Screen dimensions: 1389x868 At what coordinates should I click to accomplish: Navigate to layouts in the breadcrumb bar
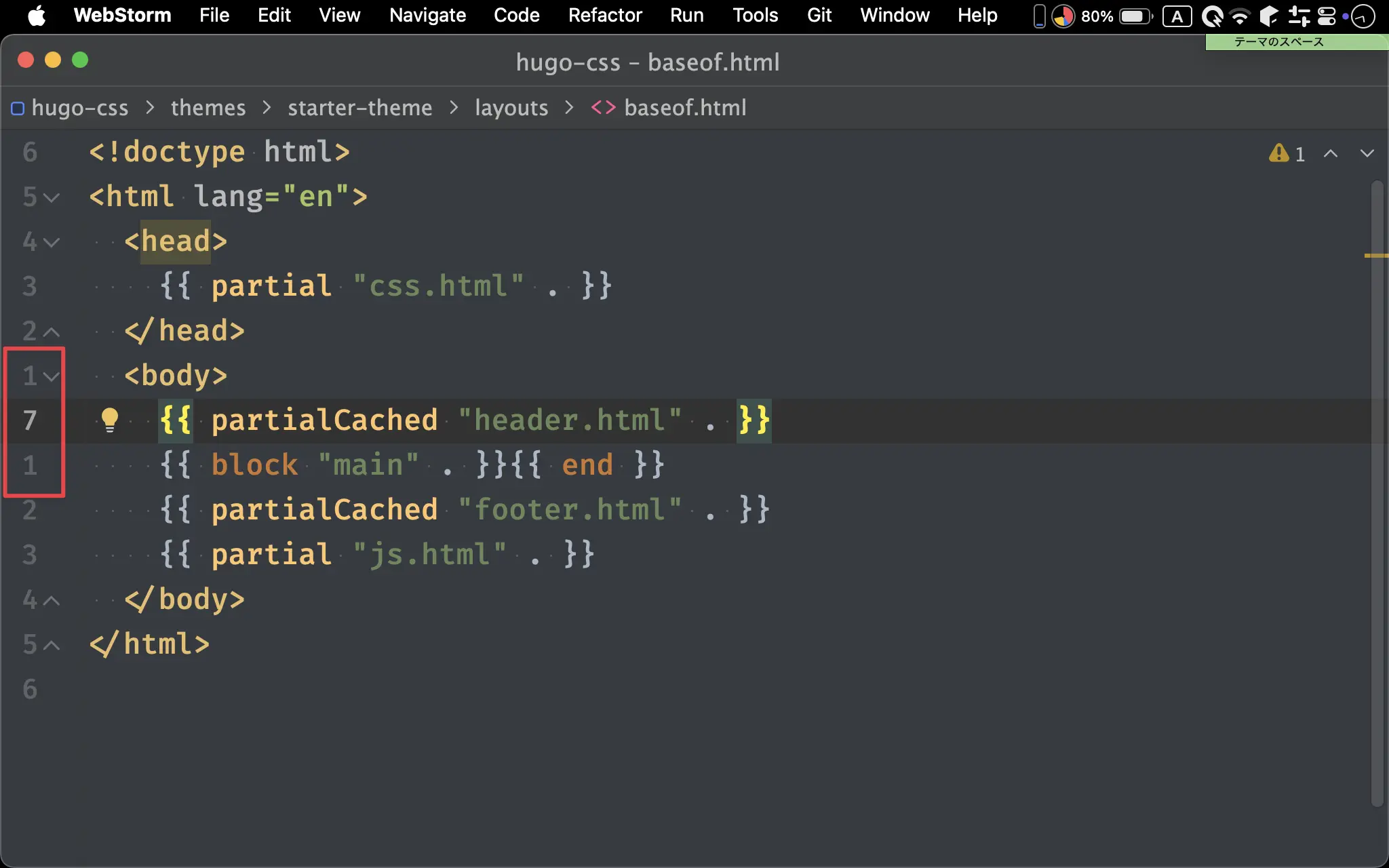pyautogui.click(x=510, y=108)
